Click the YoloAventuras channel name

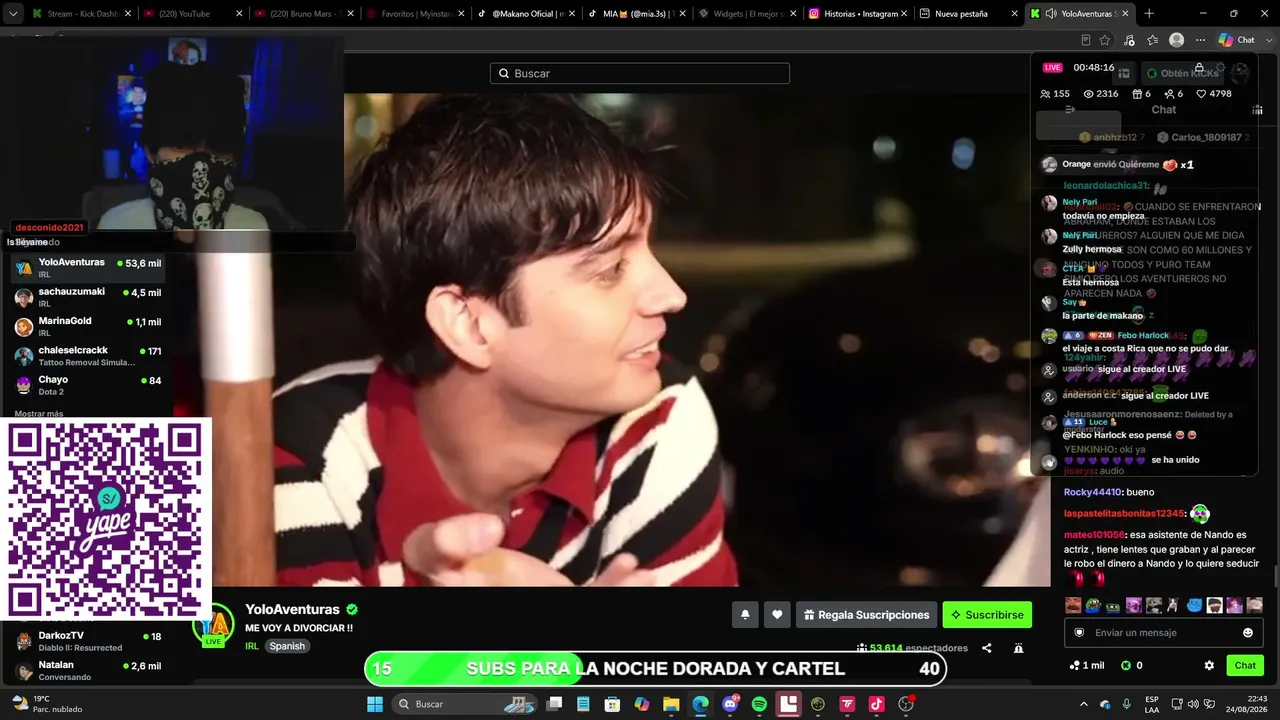tap(292, 609)
